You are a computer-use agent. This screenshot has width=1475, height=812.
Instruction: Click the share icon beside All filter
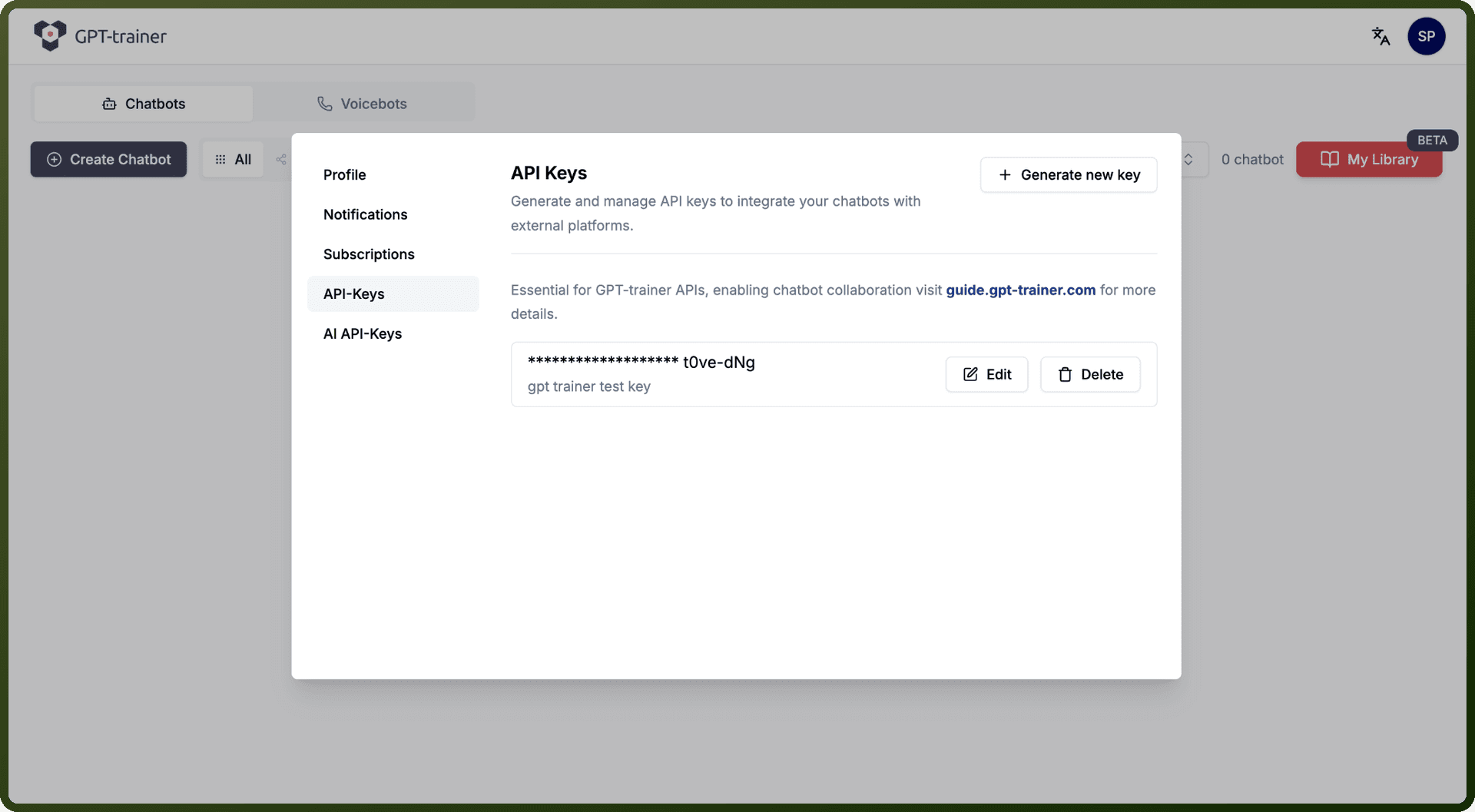point(281,159)
